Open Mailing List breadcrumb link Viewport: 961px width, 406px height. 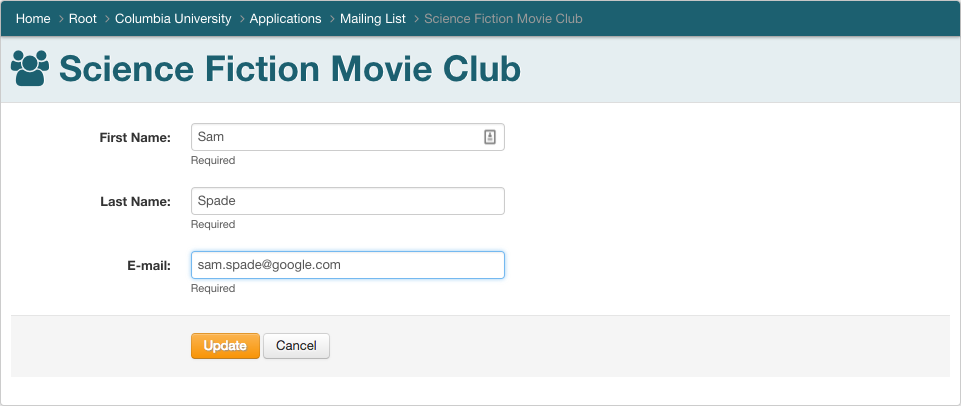pyautogui.click(x=373, y=18)
